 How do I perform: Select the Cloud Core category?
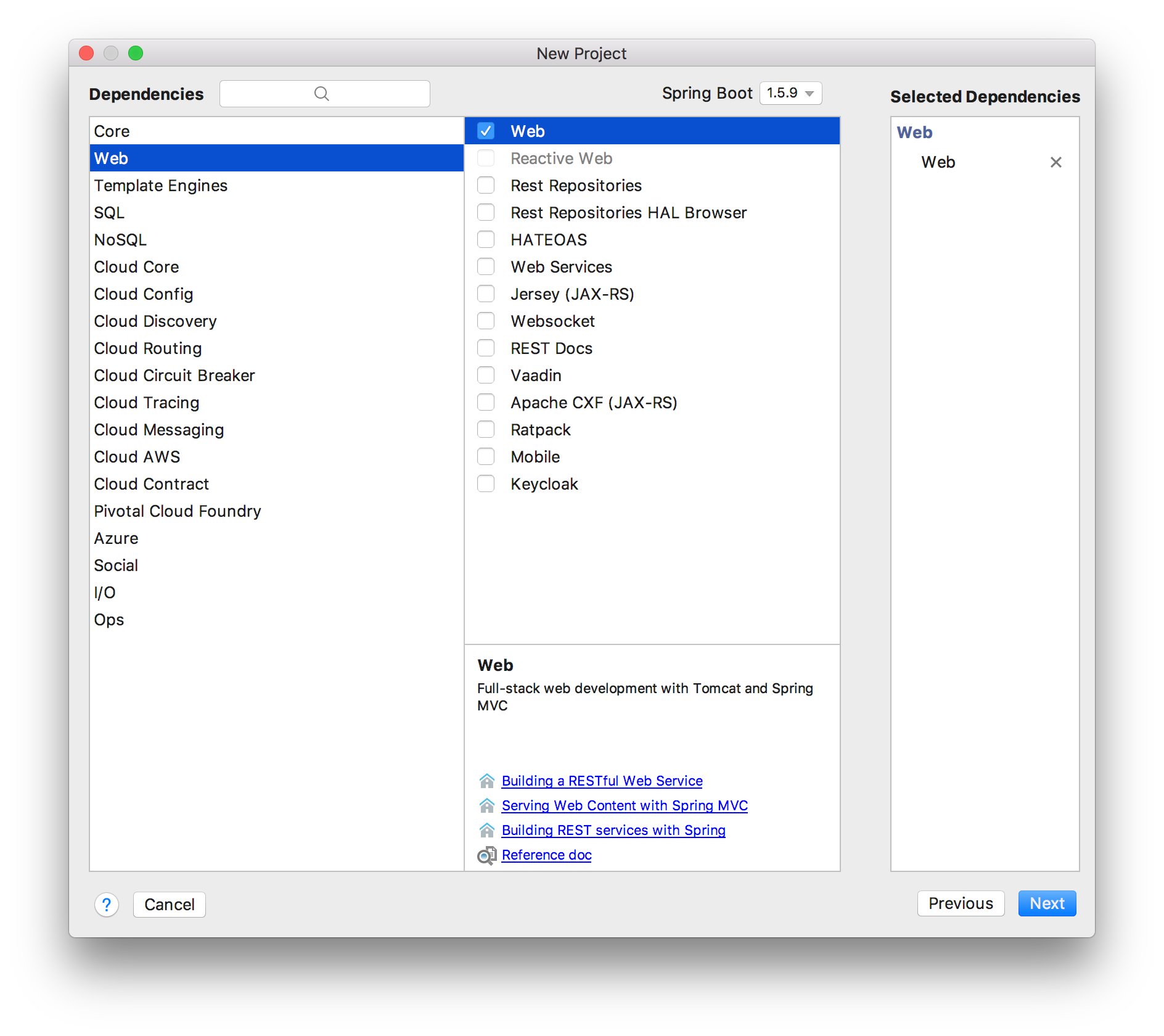276,266
